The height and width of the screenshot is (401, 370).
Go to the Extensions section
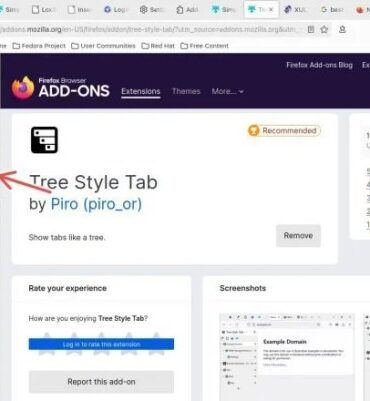141,91
